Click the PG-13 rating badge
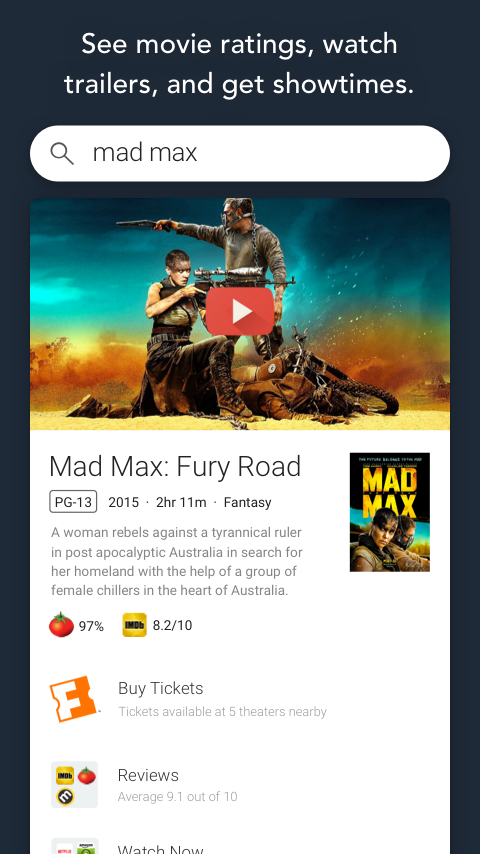Viewport: 480px width, 854px height. click(x=73, y=502)
